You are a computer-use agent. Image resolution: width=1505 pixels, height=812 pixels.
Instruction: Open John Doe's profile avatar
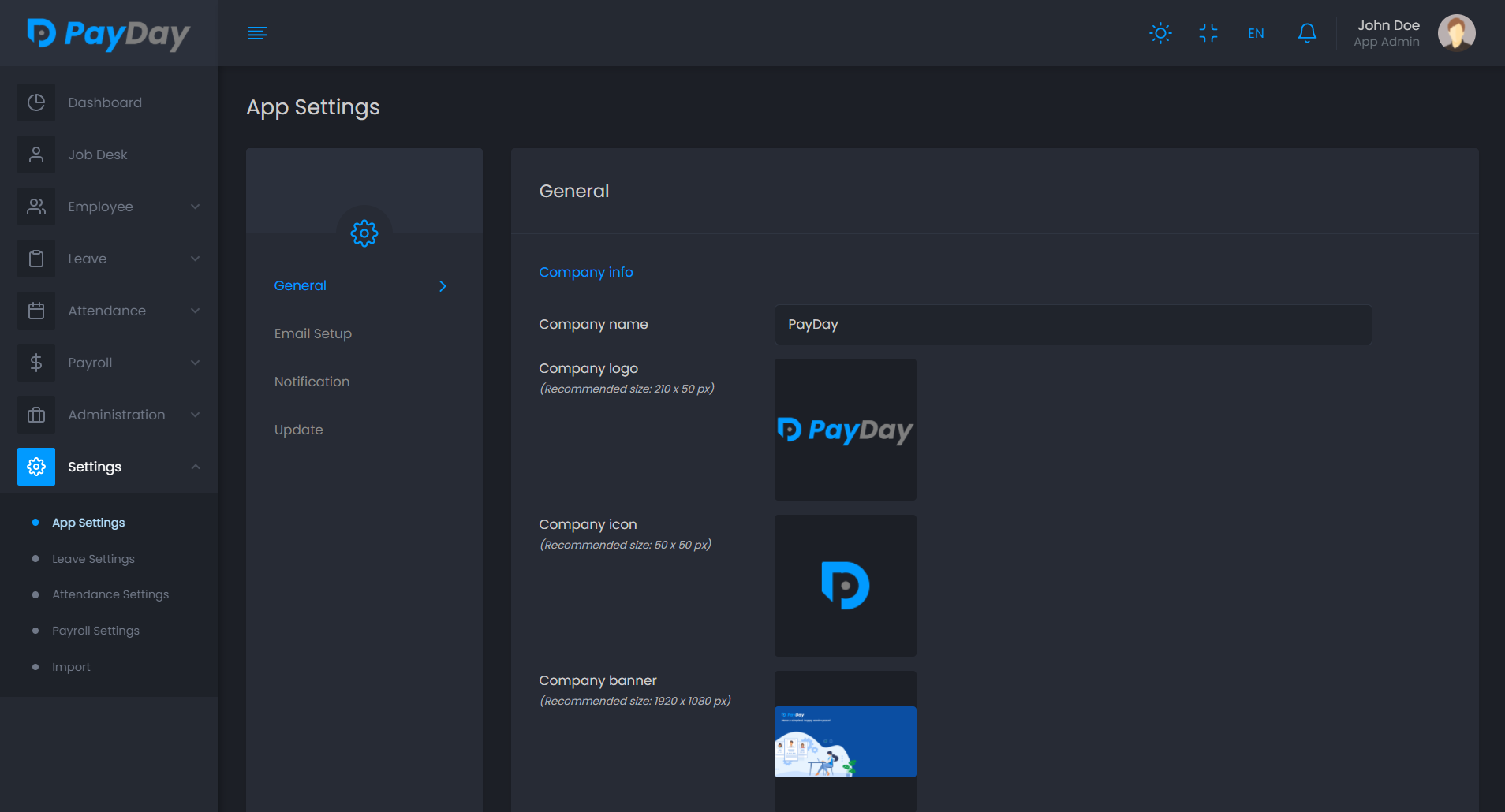(1456, 33)
